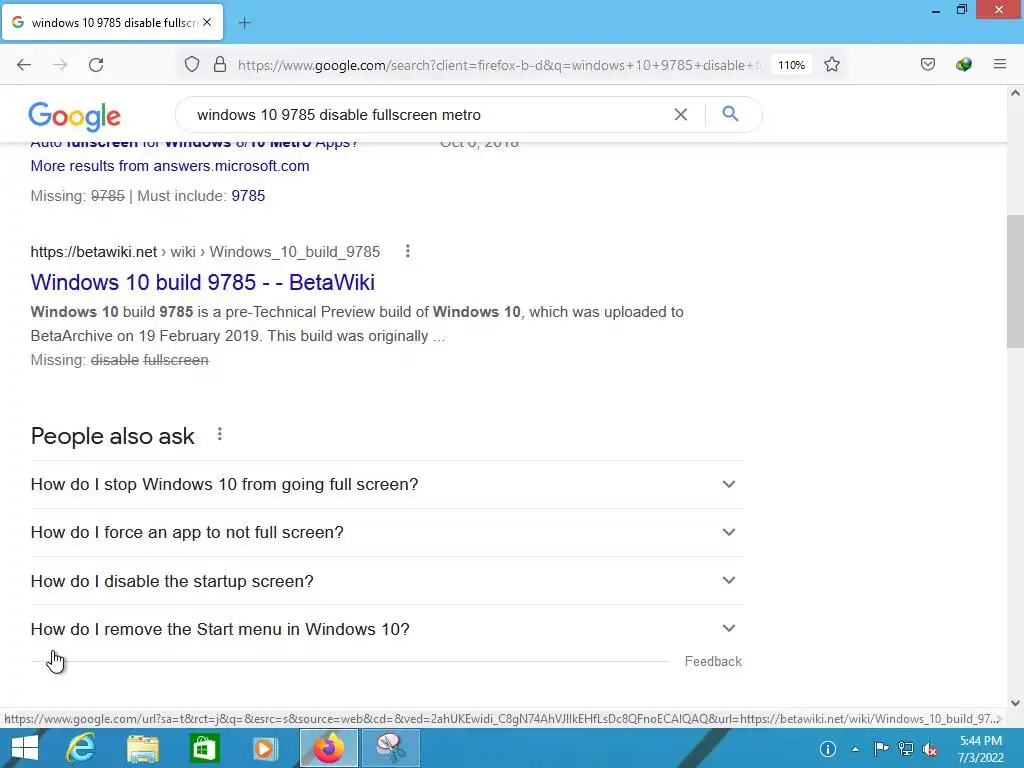Click 'More results from answers.microsoft.com'
The height and width of the screenshot is (768, 1024).
click(170, 166)
